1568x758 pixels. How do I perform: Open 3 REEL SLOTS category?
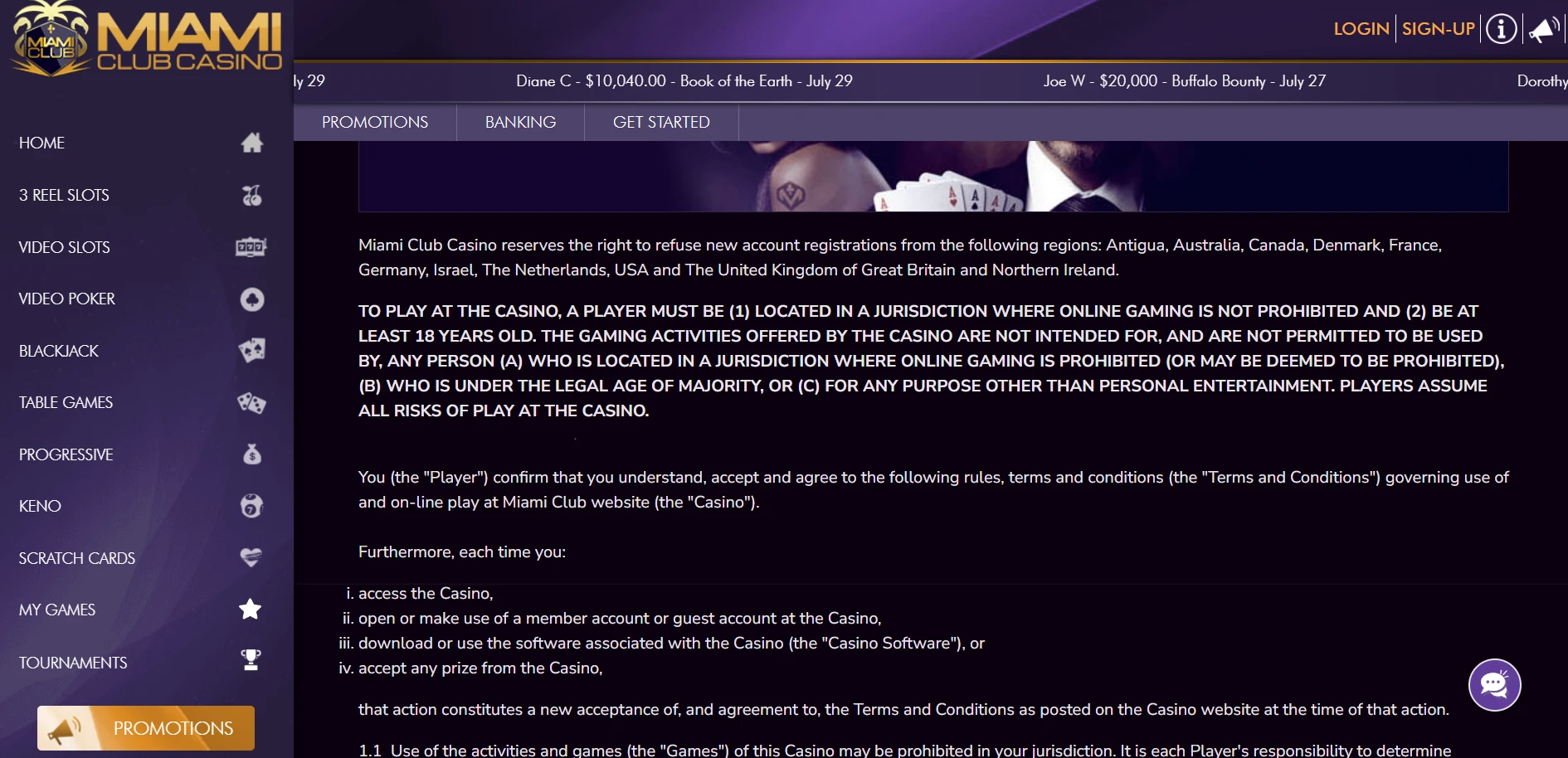click(x=64, y=195)
